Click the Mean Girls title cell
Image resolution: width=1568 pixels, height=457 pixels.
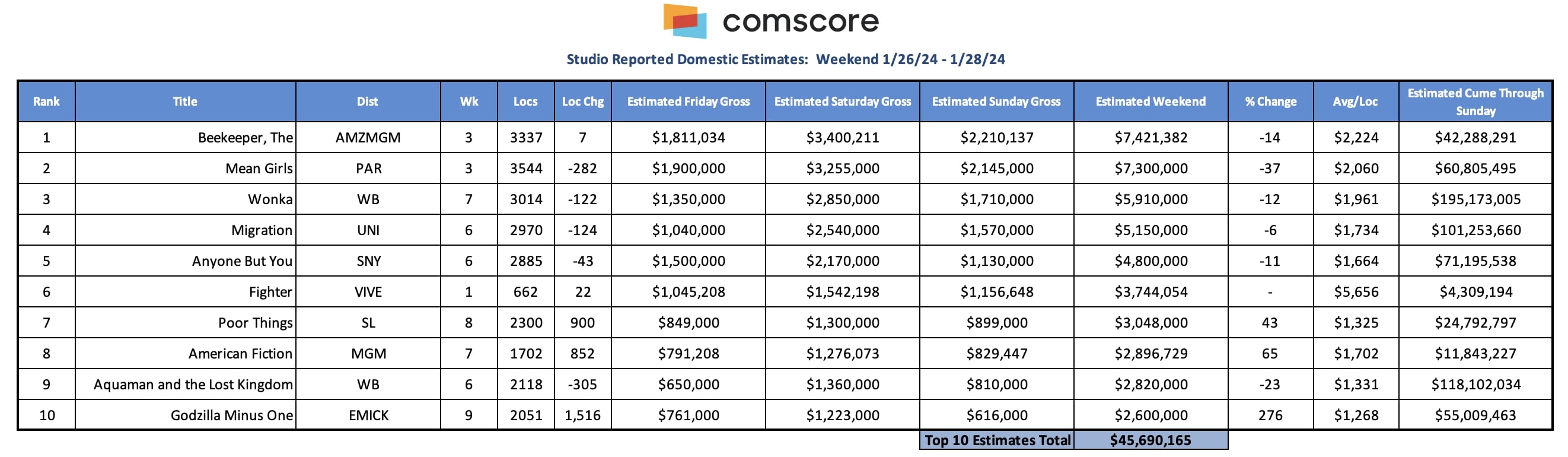(x=185, y=168)
